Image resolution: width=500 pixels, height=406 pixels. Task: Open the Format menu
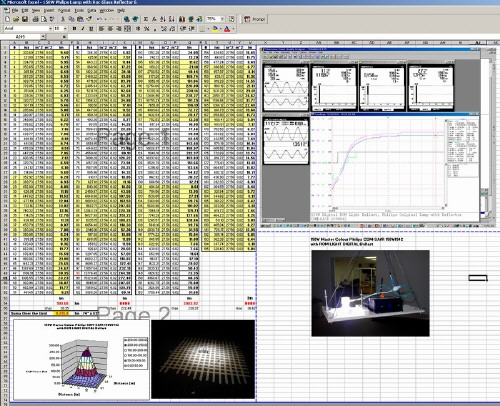pos(64,10)
